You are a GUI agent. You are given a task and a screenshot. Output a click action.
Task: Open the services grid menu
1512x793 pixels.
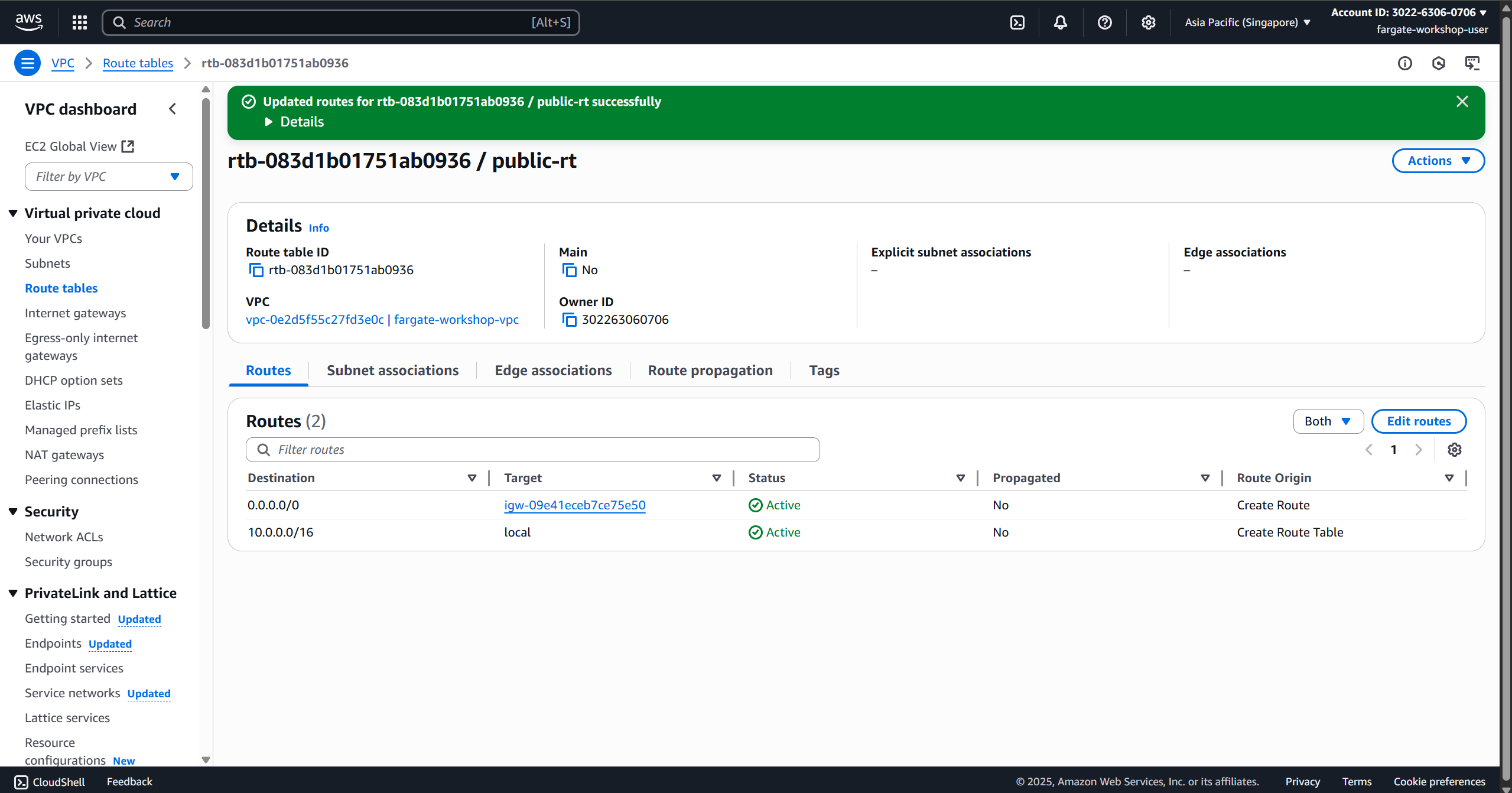point(80,22)
